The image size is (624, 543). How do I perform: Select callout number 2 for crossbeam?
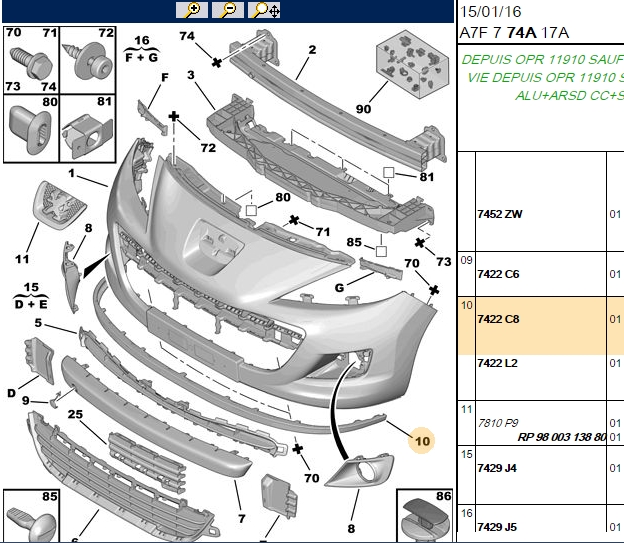point(312,50)
